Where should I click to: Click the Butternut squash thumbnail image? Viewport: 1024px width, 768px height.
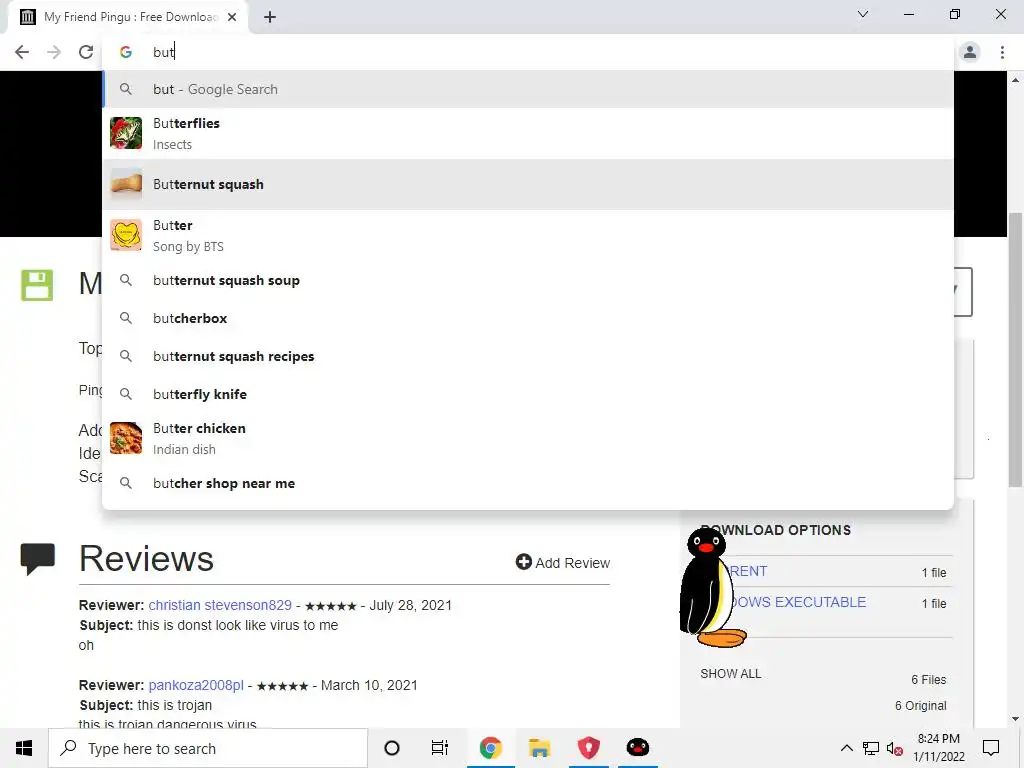click(x=126, y=184)
